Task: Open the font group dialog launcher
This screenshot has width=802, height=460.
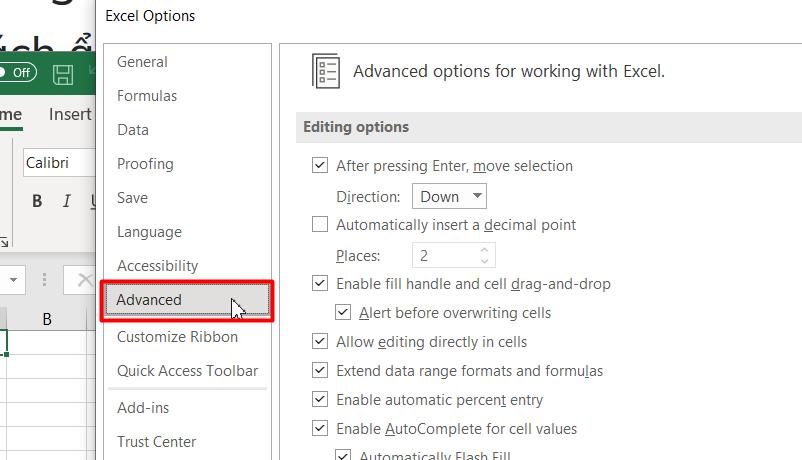Action: click(x=3, y=241)
